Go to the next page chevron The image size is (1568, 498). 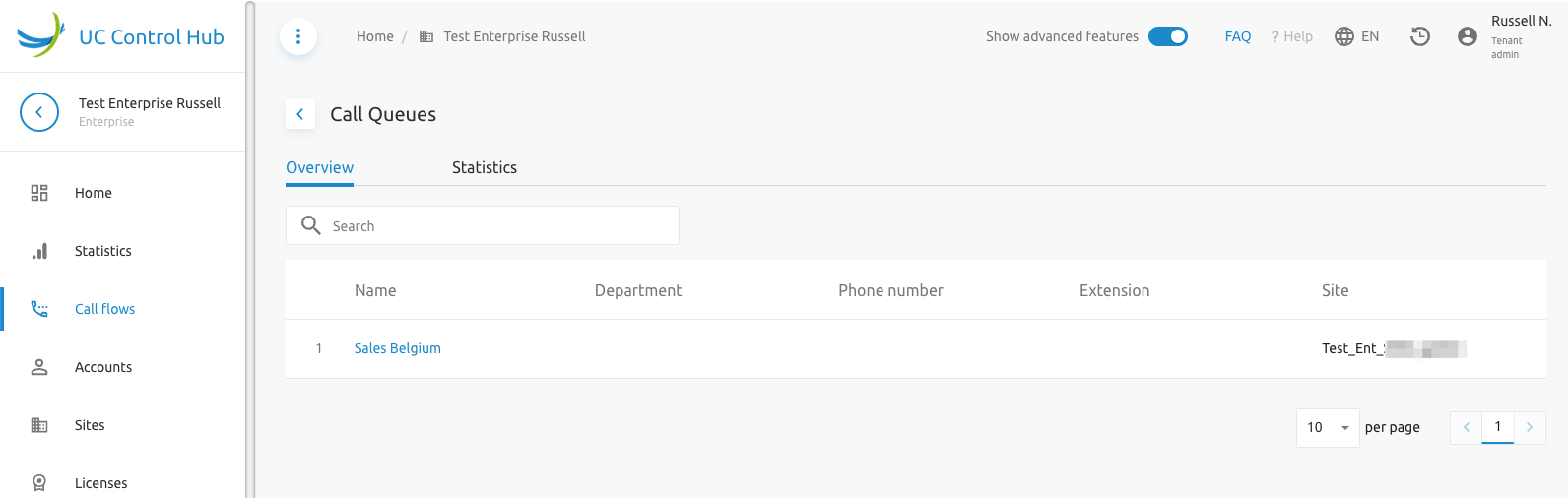(1530, 427)
